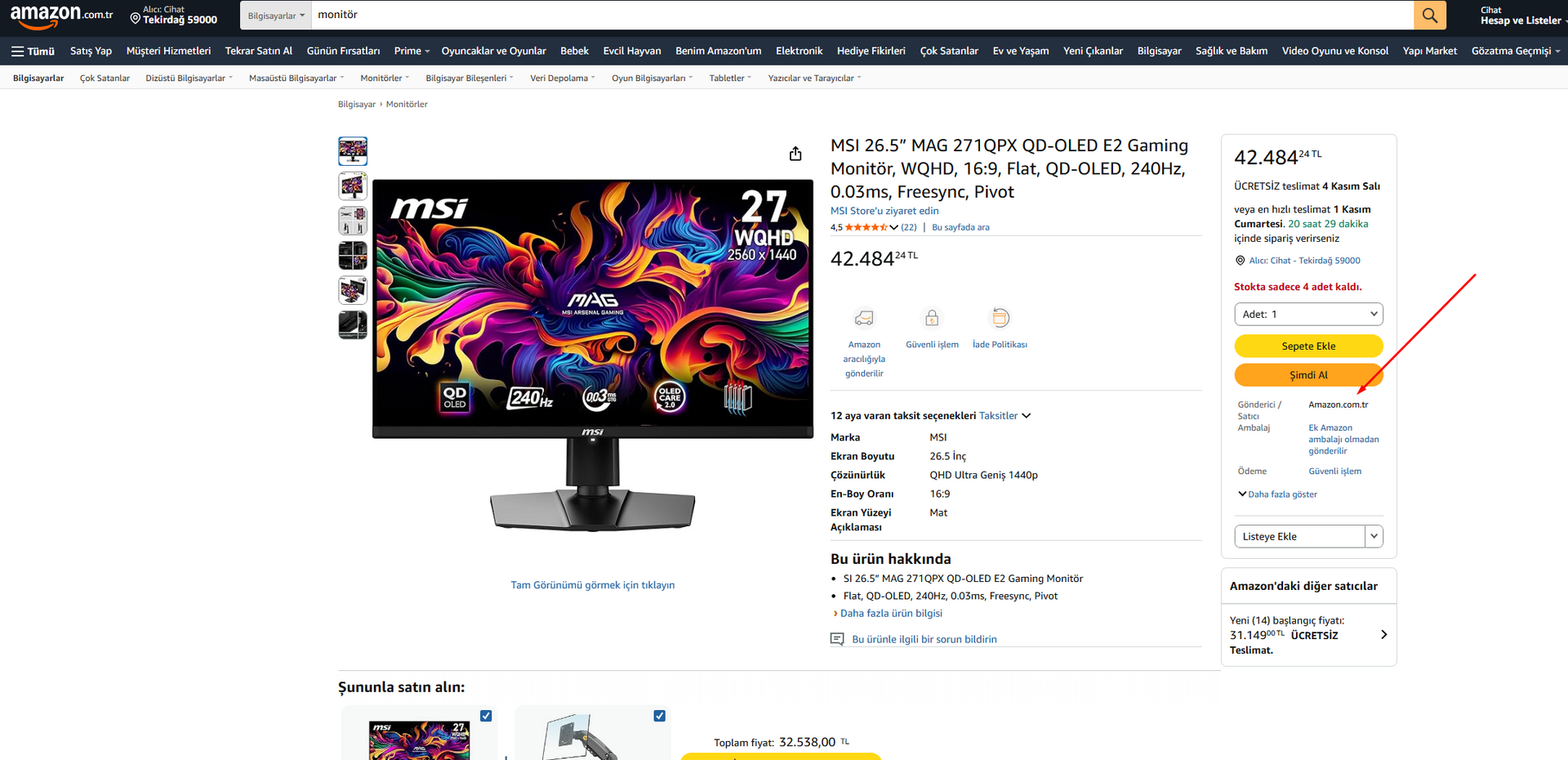This screenshot has height=760, width=1568.
Task: Click the report issue speech bubble icon
Action: click(837, 639)
